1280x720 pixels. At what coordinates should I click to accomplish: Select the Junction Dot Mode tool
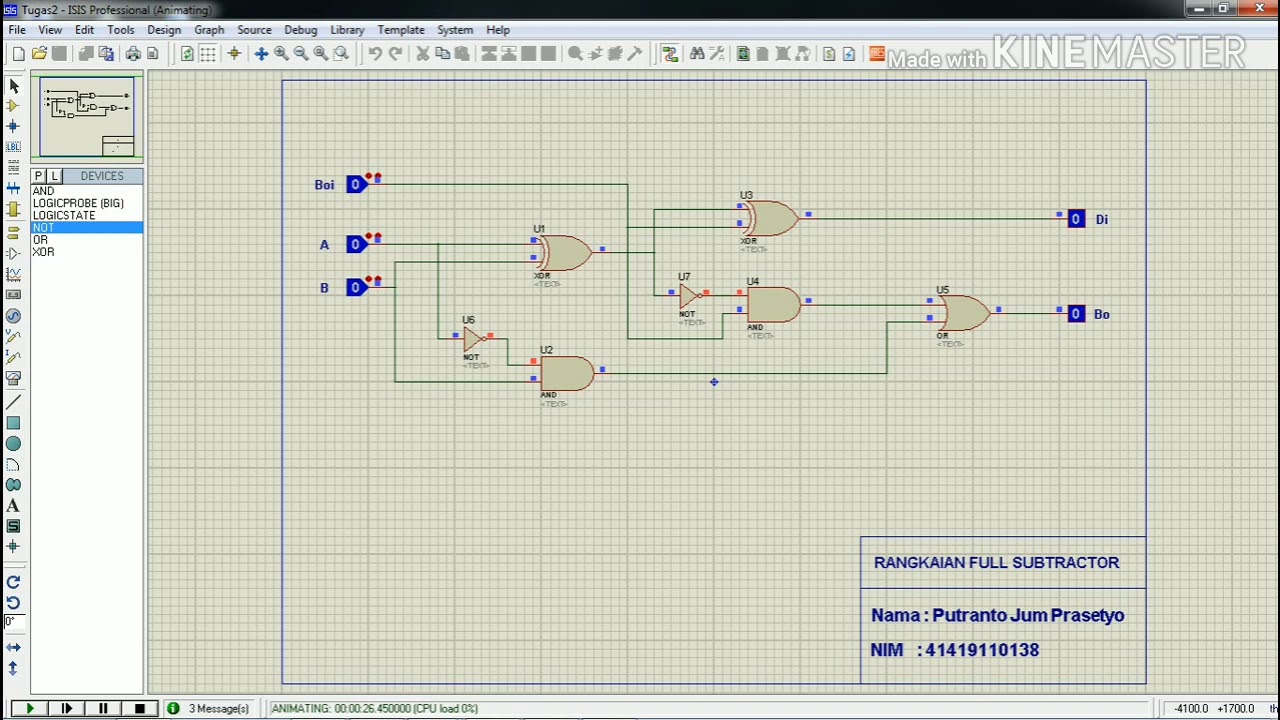[x=13, y=126]
